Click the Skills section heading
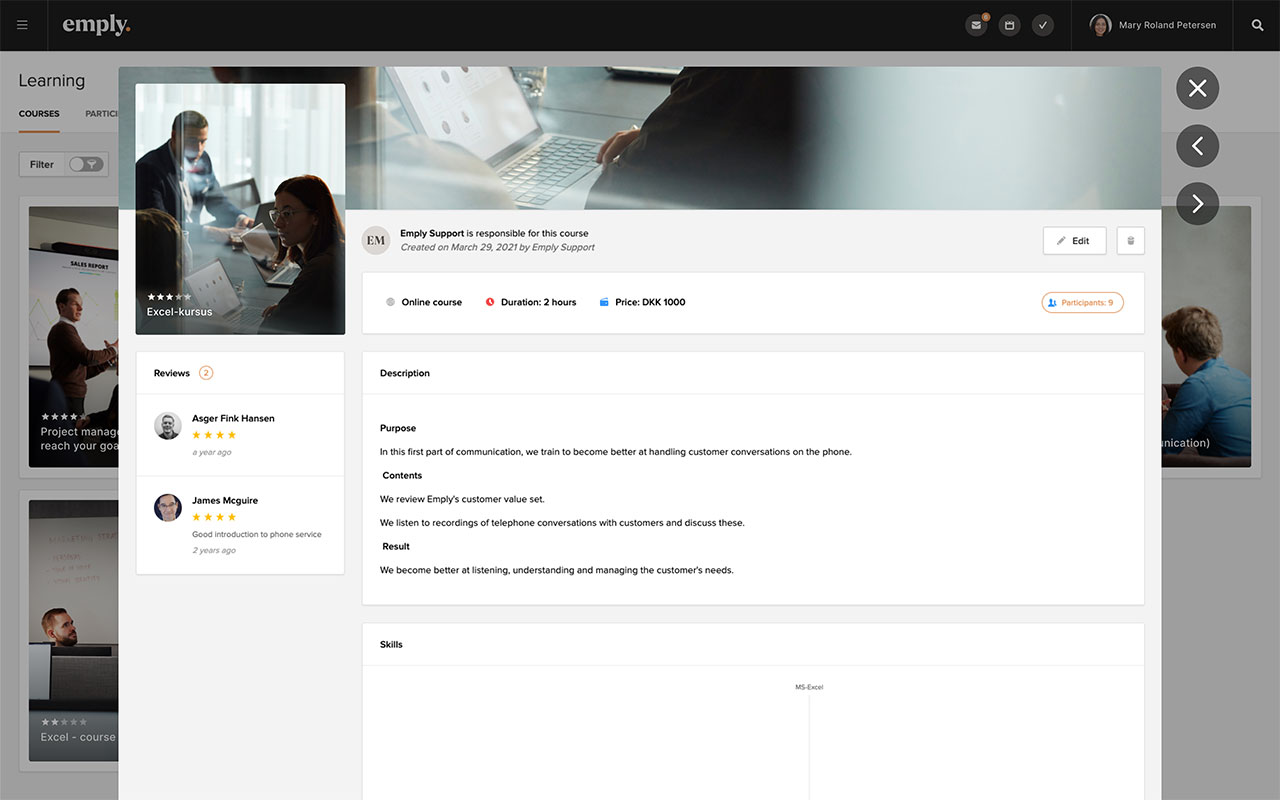The image size is (1280, 800). (x=391, y=644)
